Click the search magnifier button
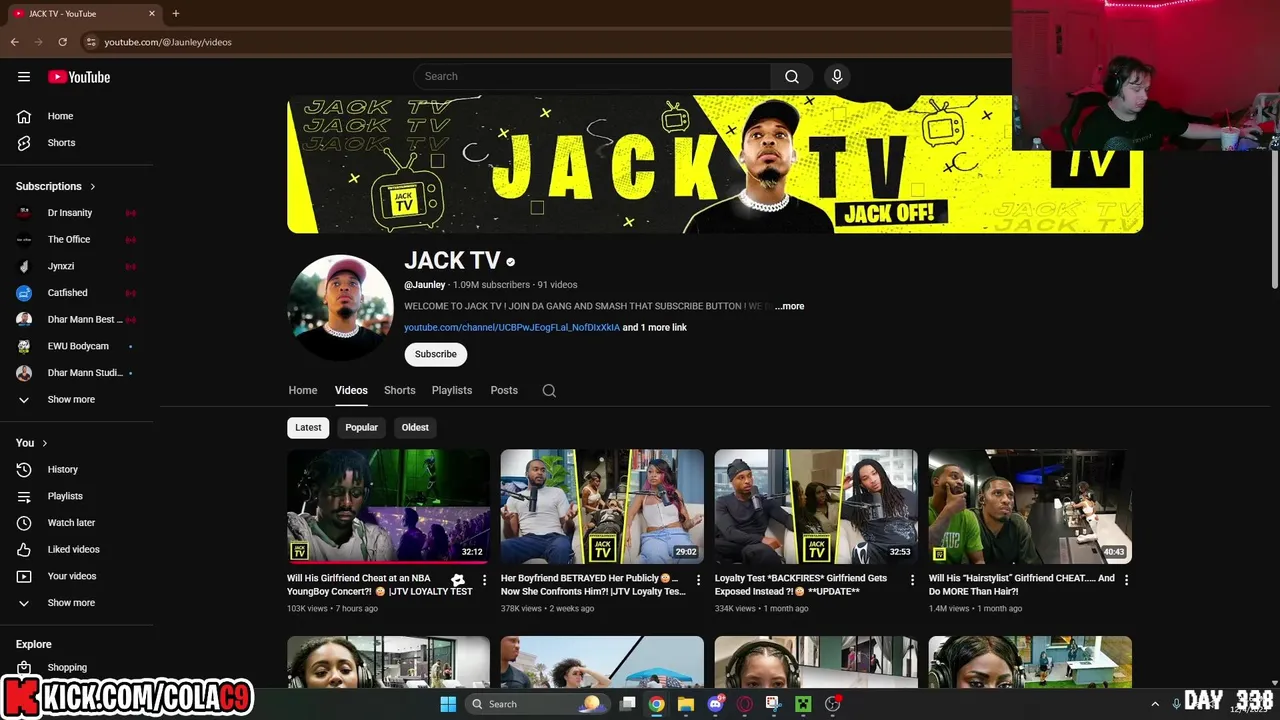Image resolution: width=1280 pixels, height=720 pixels. click(x=792, y=77)
